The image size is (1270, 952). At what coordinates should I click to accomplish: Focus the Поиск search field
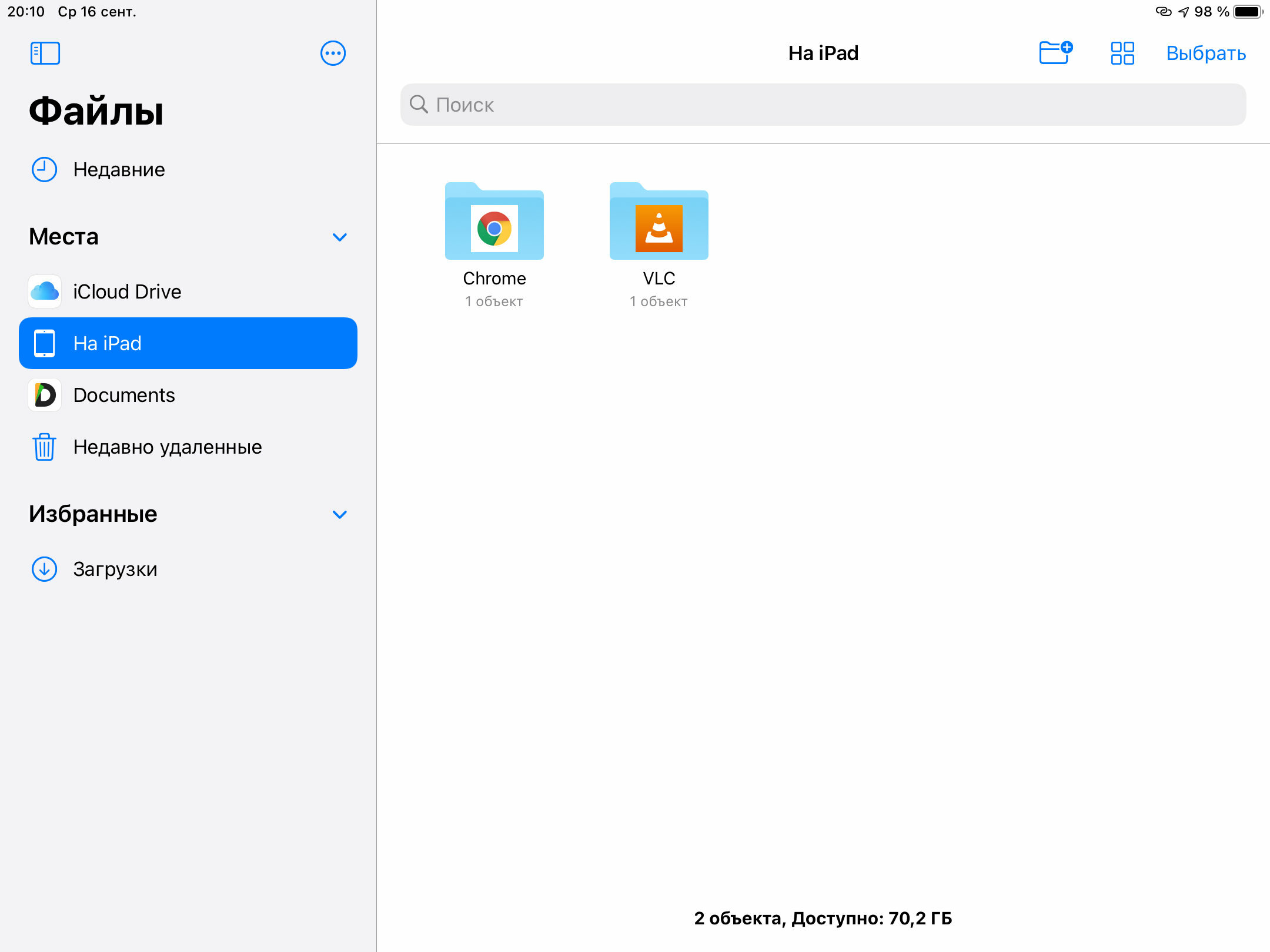click(x=823, y=105)
